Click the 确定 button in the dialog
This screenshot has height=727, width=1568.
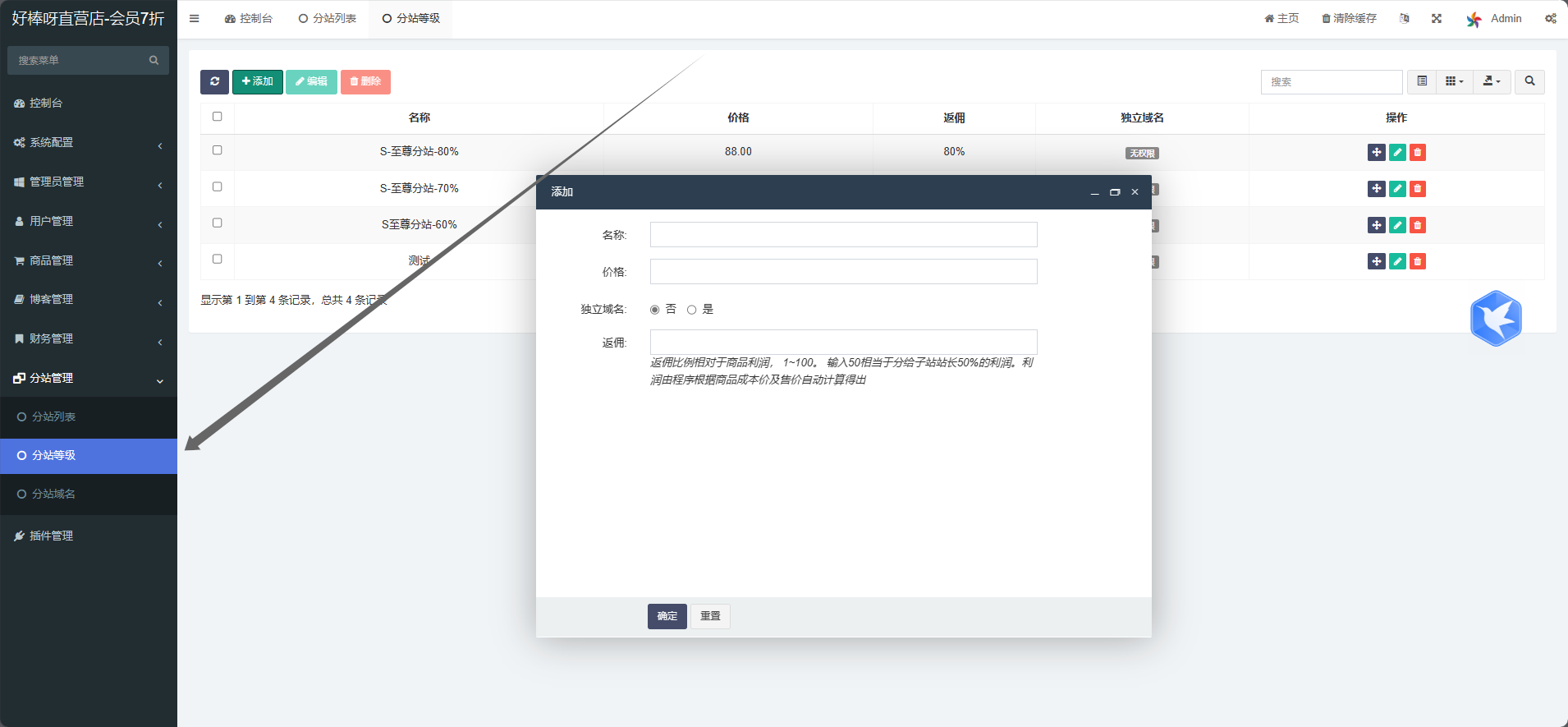point(667,616)
